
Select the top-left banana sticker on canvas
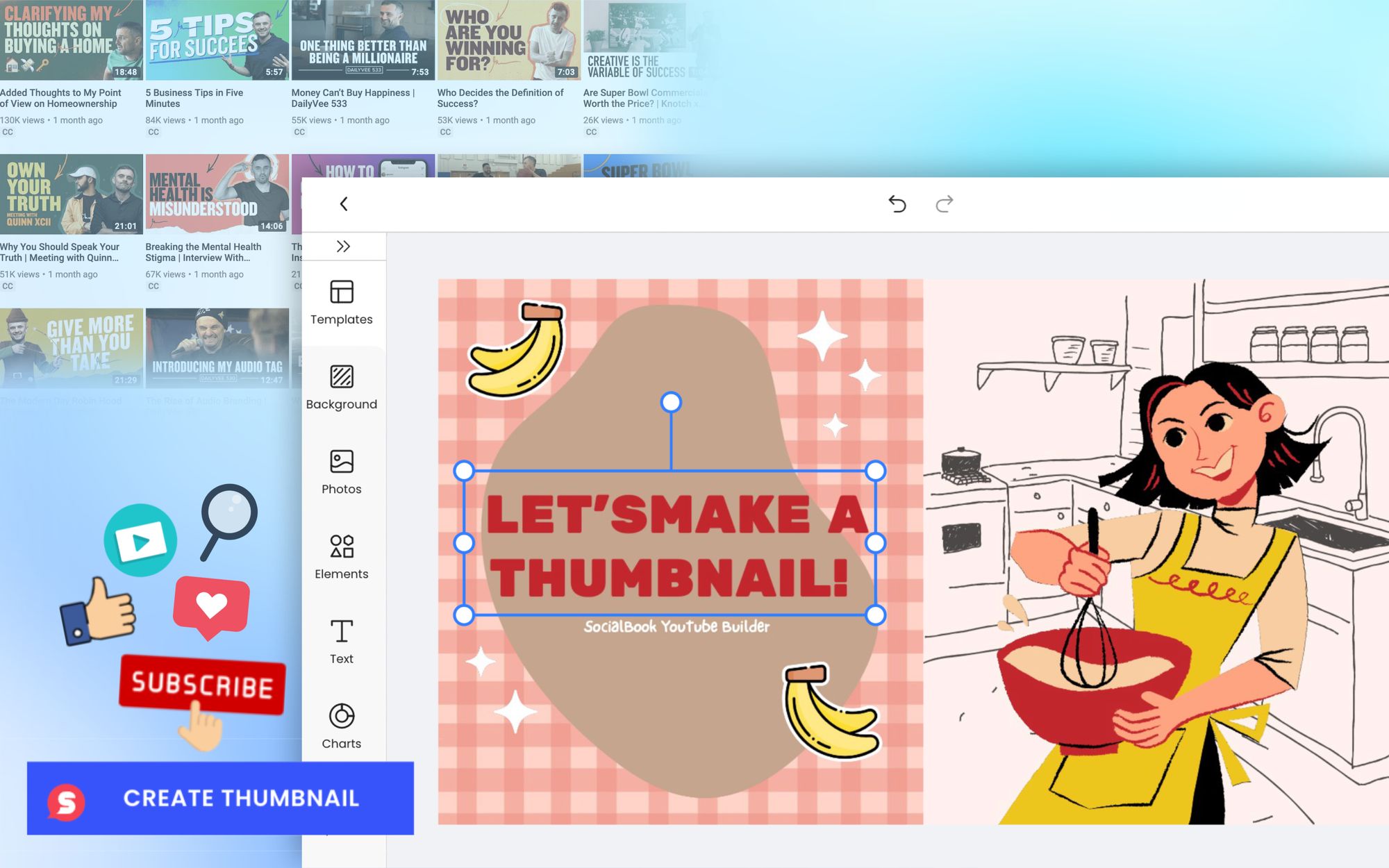tap(516, 349)
